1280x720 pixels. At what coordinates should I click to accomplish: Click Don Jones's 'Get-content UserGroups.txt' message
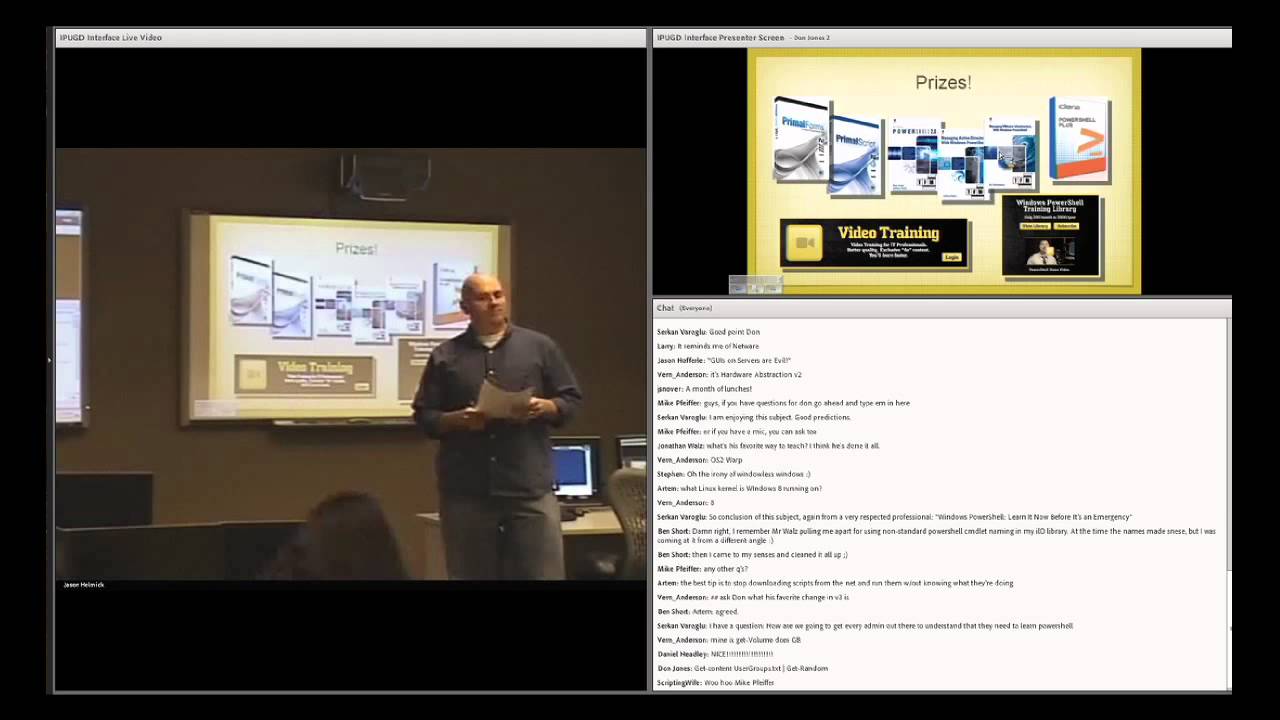coord(742,668)
